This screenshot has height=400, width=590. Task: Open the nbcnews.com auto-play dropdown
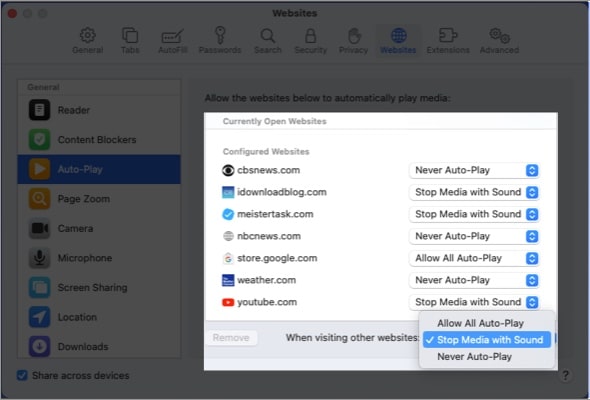pos(474,236)
